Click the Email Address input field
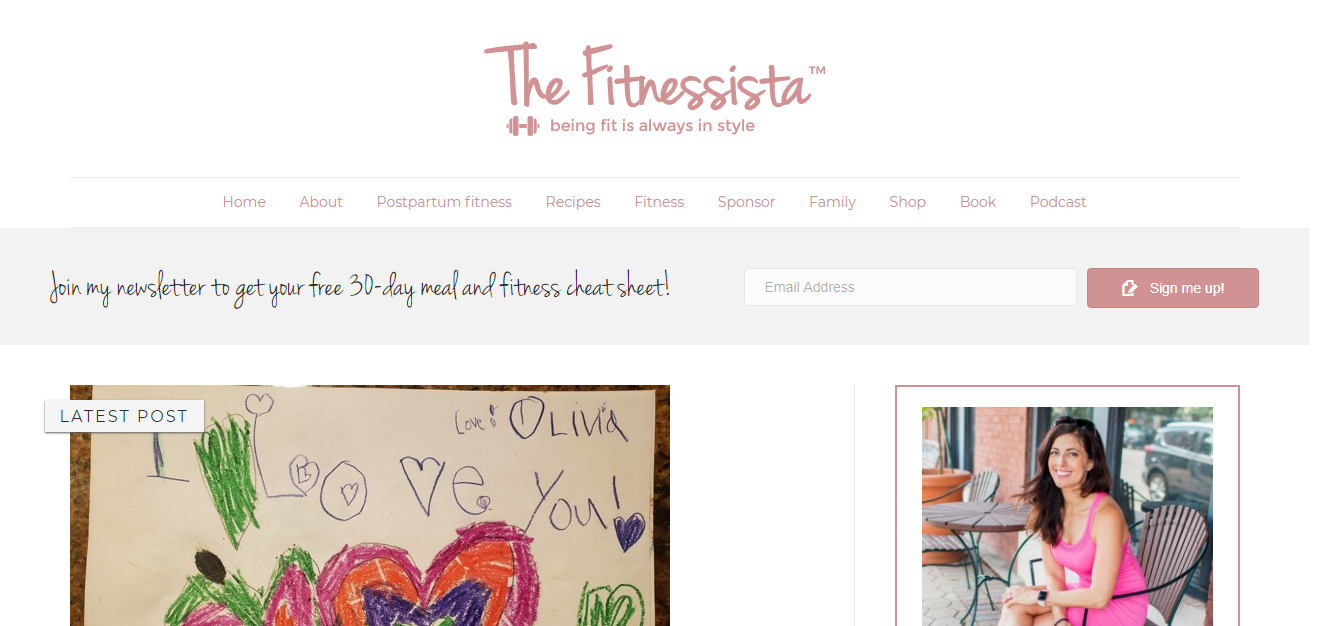Viewport: 1326px width, 626px height. coord(910,287)
